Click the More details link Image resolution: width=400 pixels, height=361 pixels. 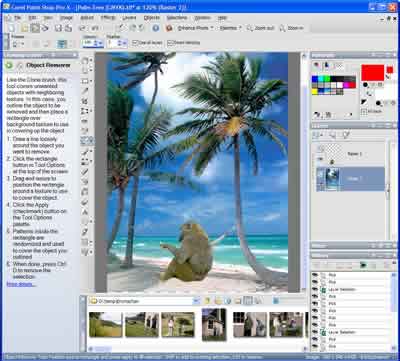(x=20, y=284)
